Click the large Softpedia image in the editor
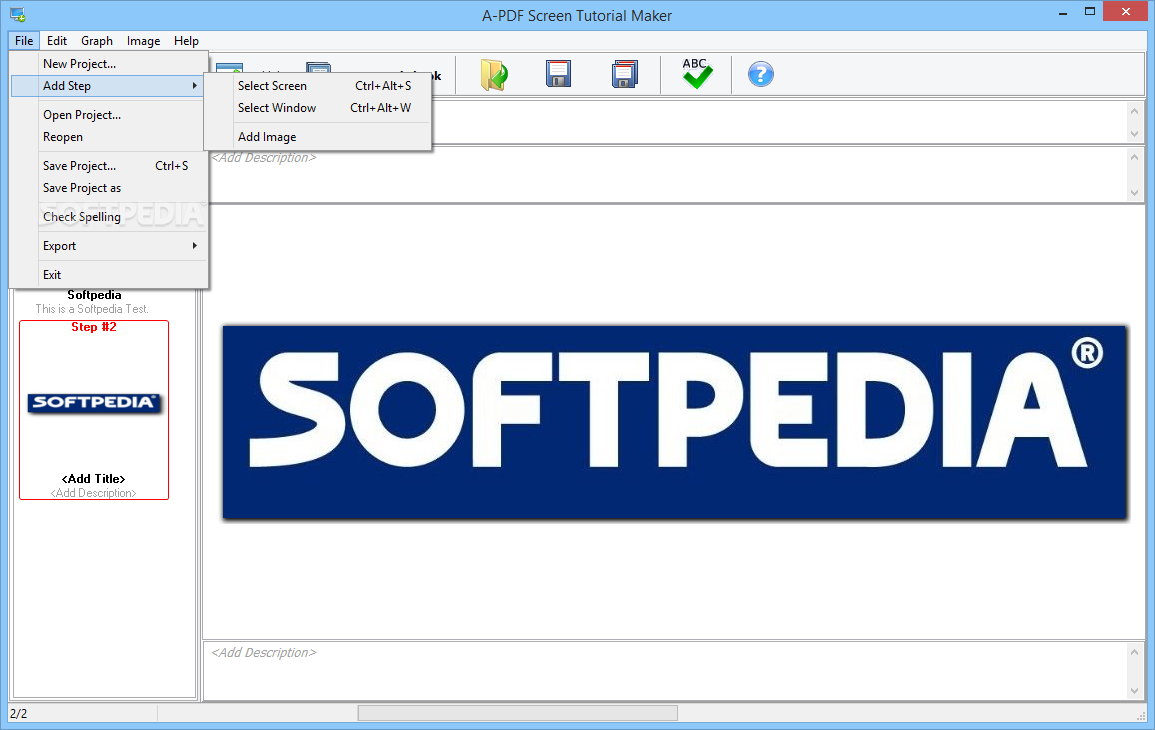 (675, 422)
